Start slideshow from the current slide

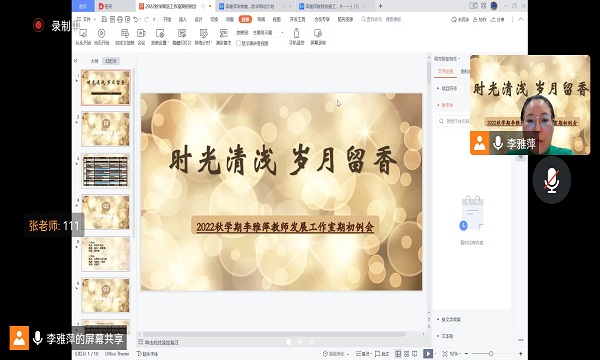point(101,37)
